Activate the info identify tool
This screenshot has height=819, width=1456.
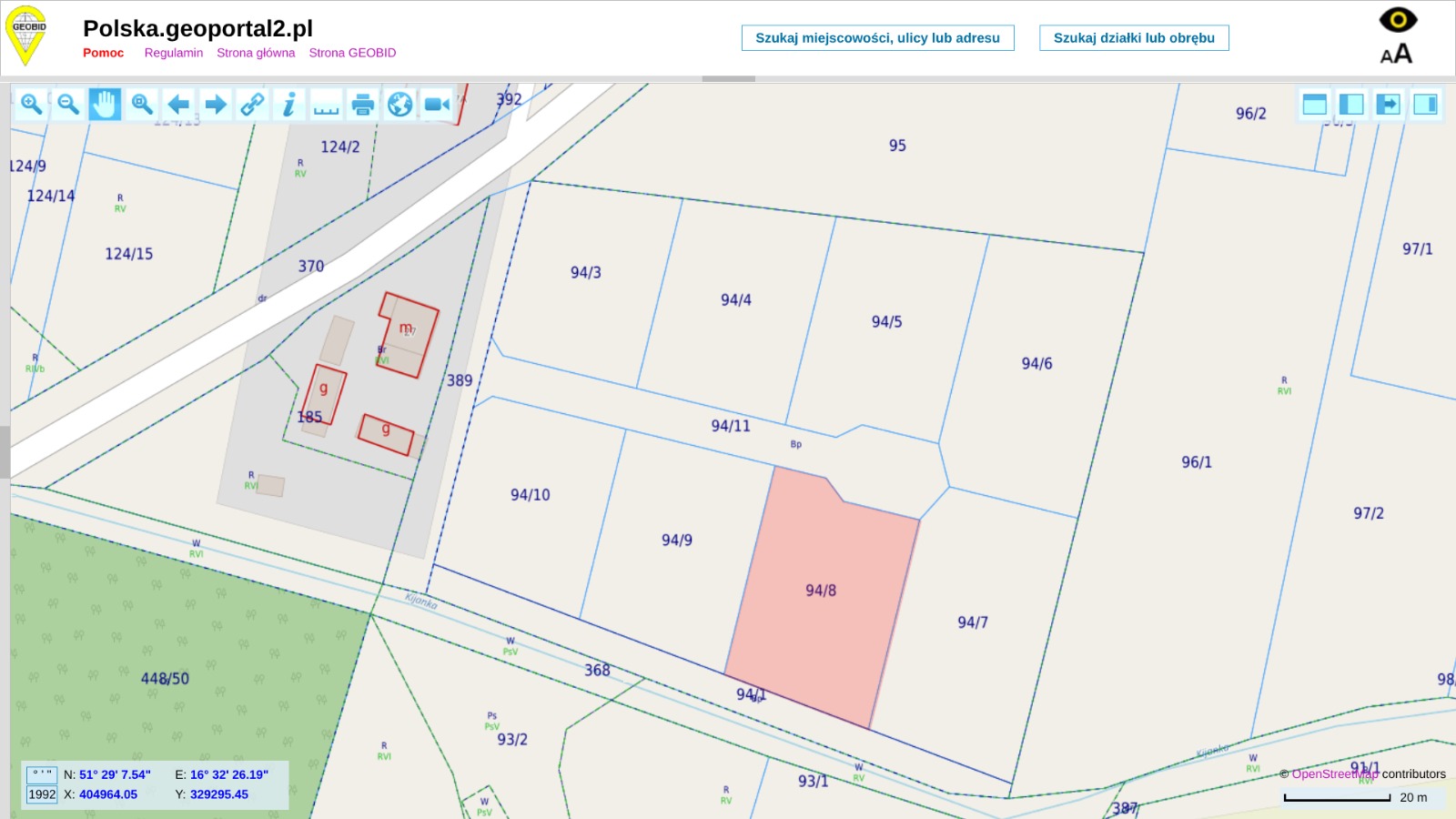click(288, 105)
